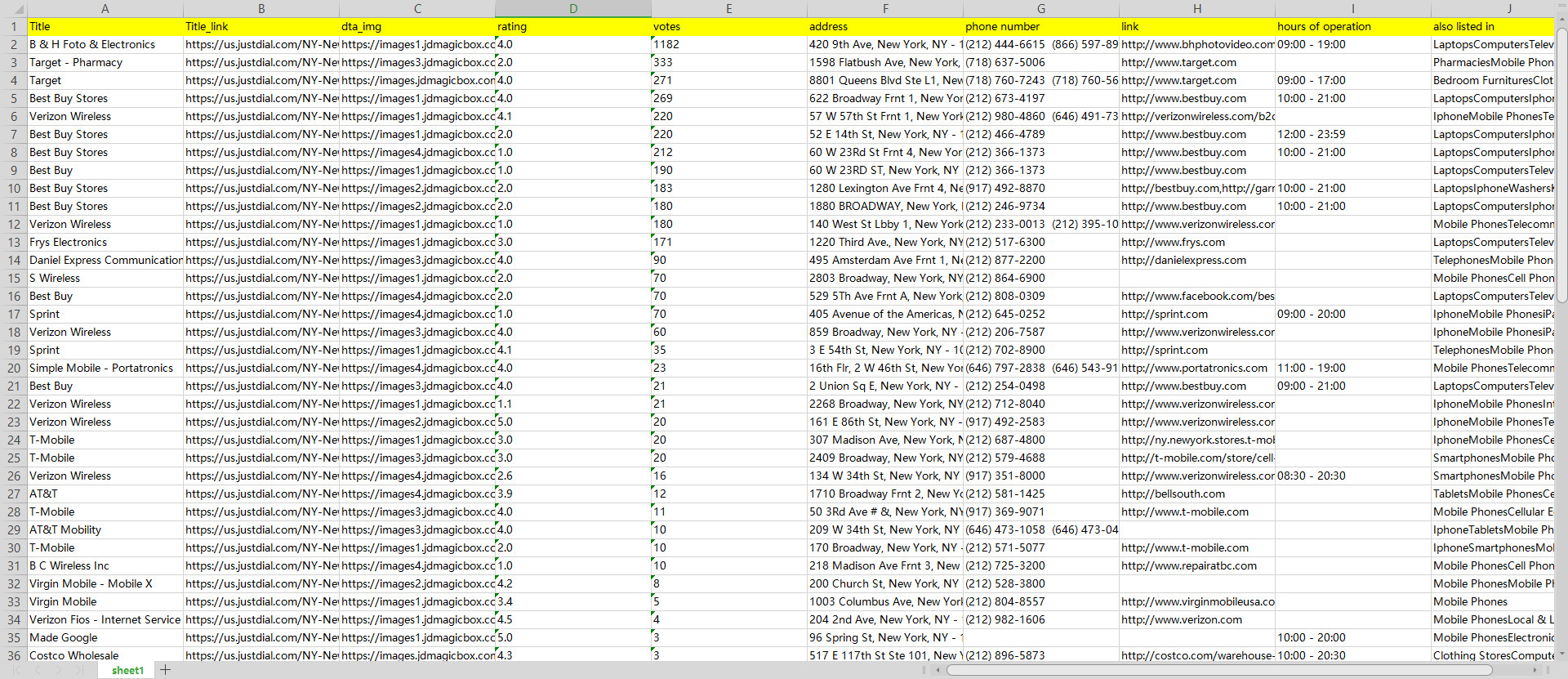This screenshot has height=679, width=1568.
Task: Select the 'B & H Foto & Electronics' cell
Action: tap(105, 45)
